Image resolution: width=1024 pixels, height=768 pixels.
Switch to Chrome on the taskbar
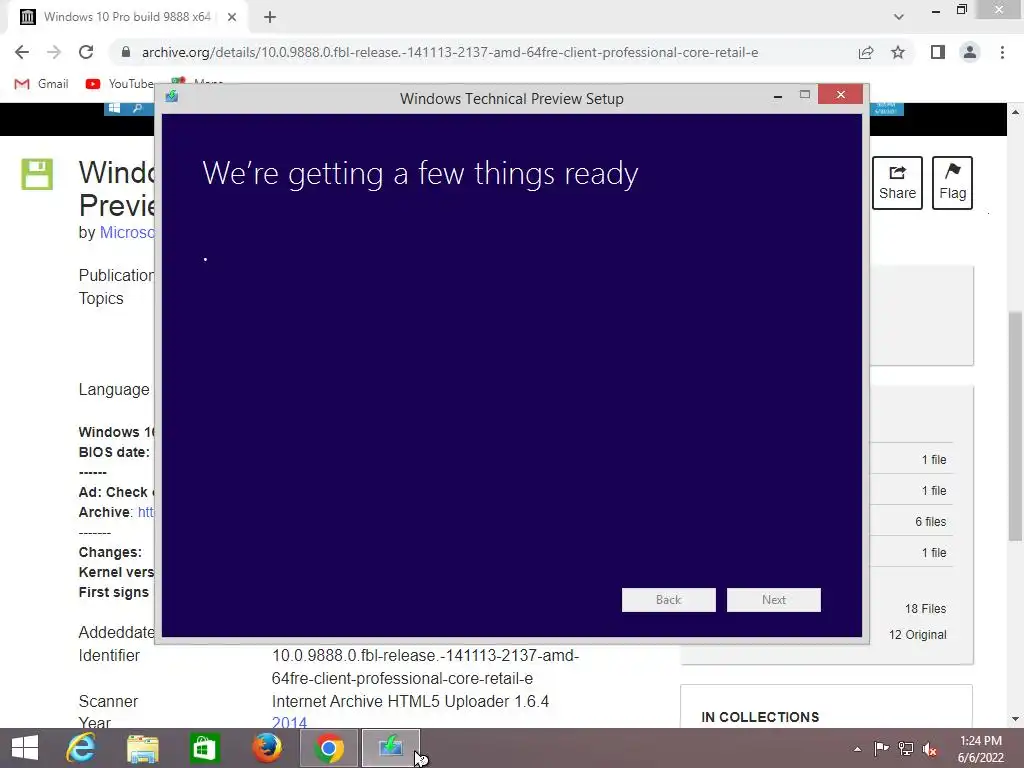pyautogui.click(x=329, y=748)
